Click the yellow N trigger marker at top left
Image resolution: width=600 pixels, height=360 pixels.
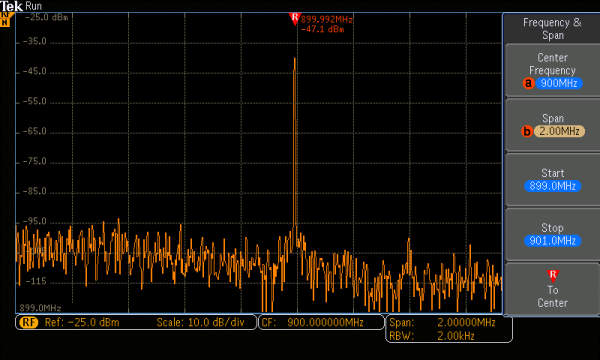[5, 20]
